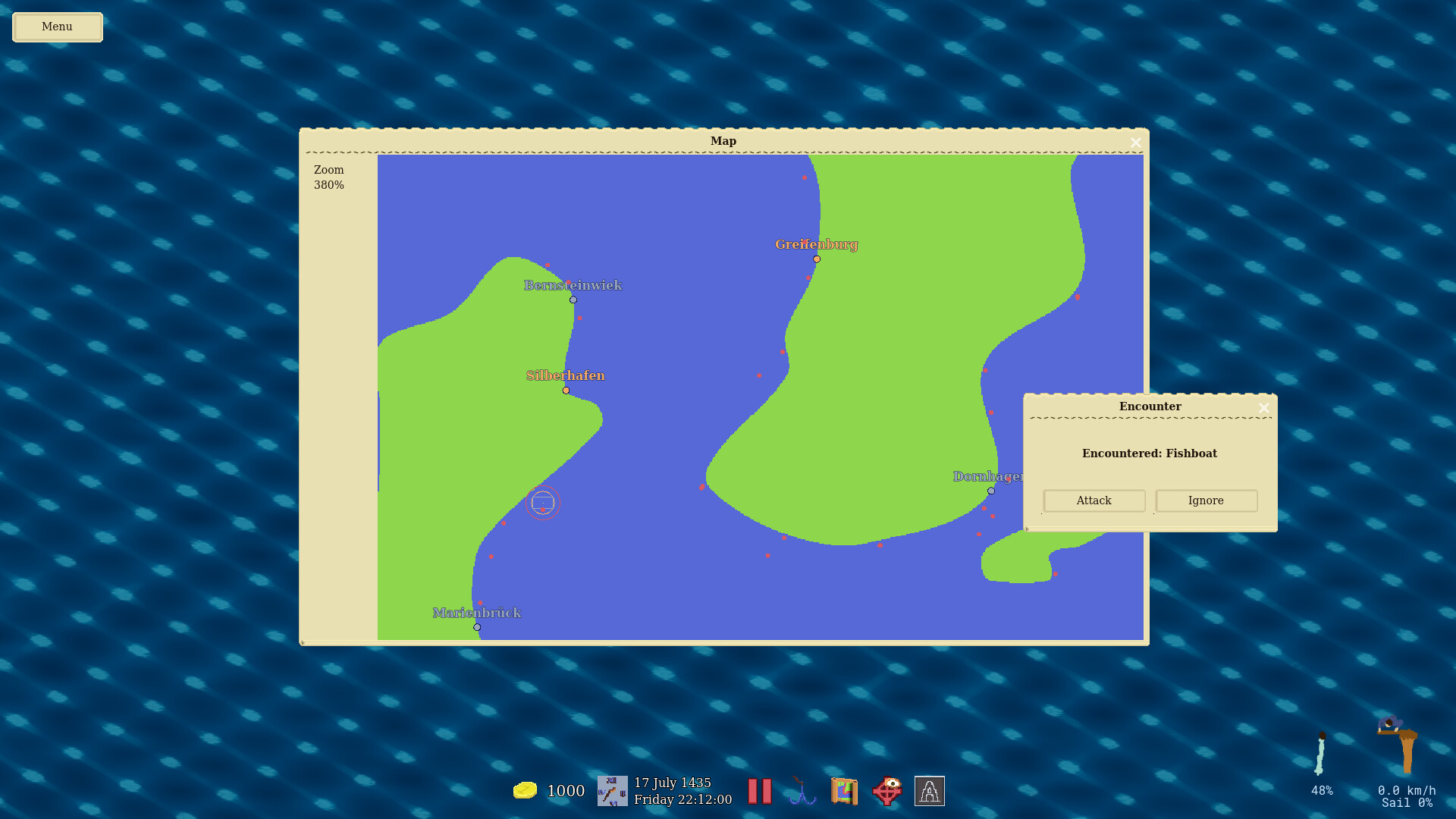Attack the encountered Fishboat
The height and width of the screenshot is (819, 1456).
tap(1094, 500)
